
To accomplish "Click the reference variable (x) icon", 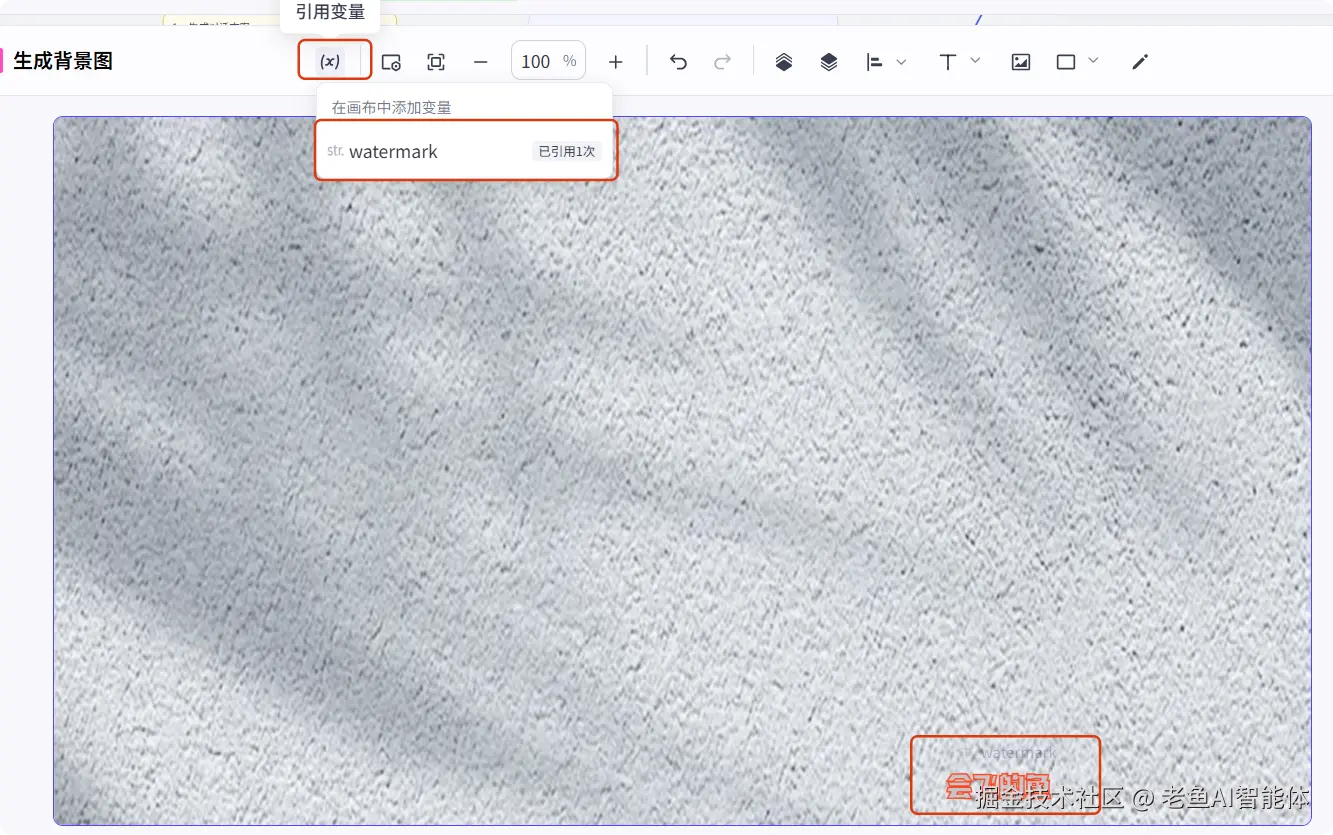I will click(x=330, y=61).
